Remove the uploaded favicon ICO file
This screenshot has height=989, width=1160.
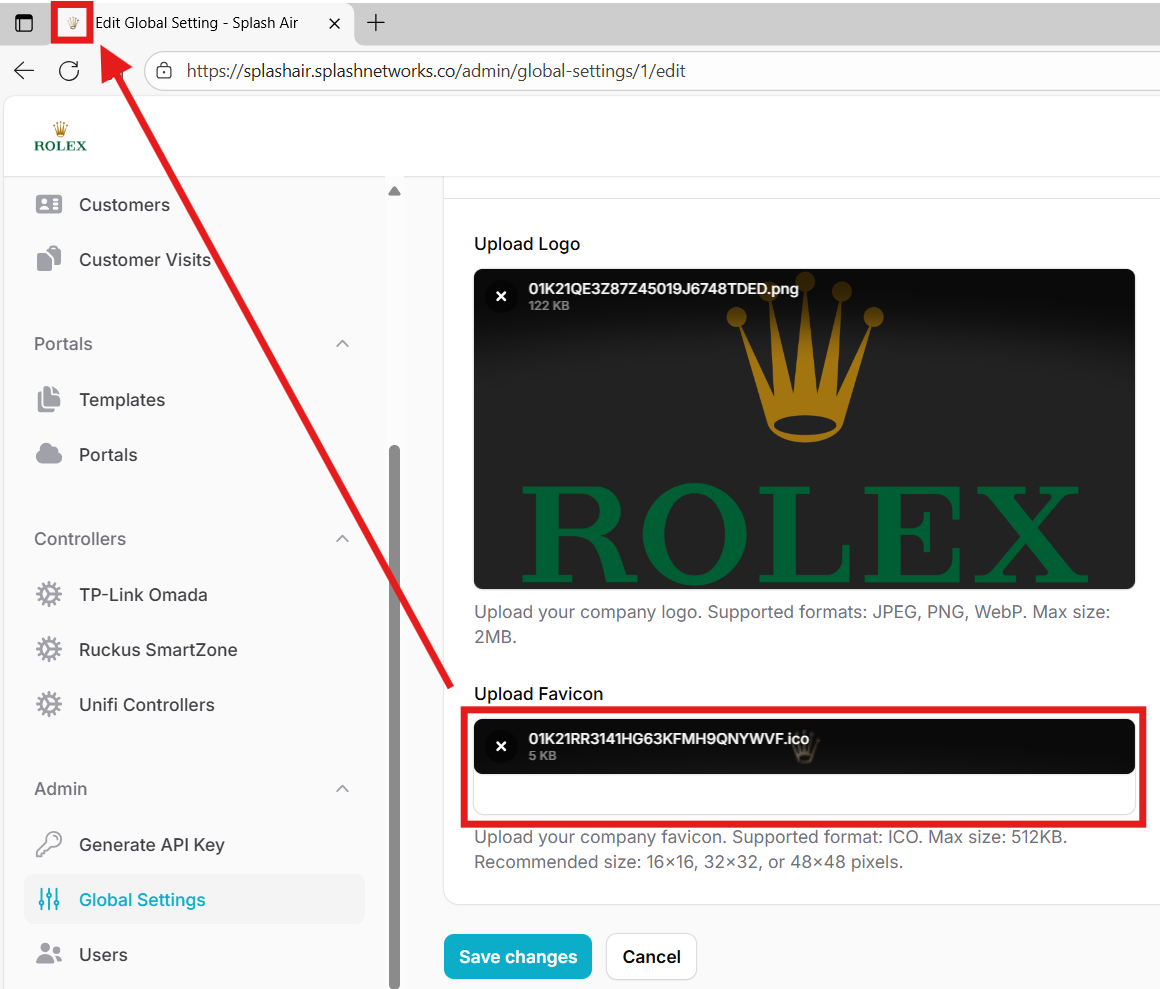click(x=502, y=747)
